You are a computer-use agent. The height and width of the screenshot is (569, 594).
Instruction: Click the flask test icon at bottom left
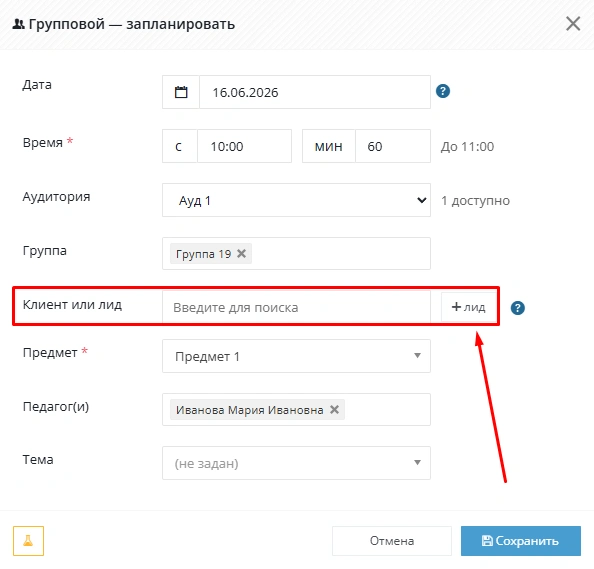coord(28,541)
